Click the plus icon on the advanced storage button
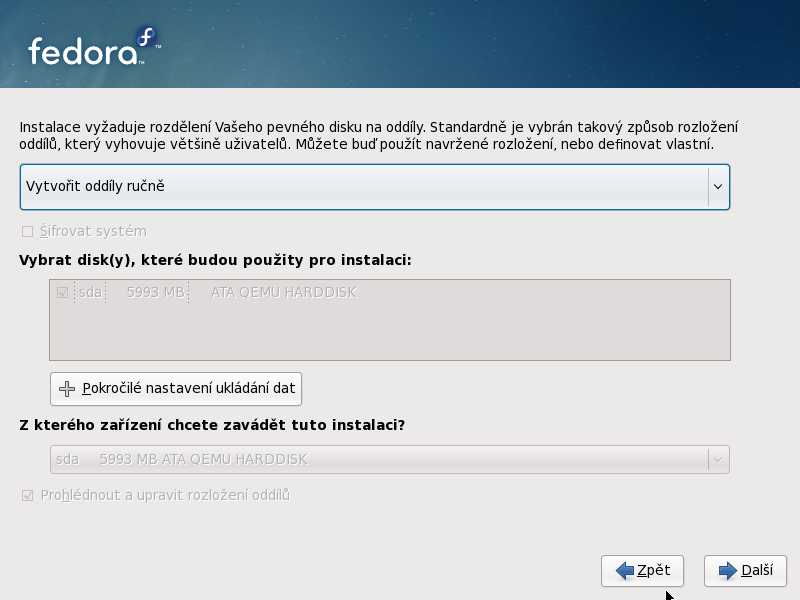 [67, 388]
